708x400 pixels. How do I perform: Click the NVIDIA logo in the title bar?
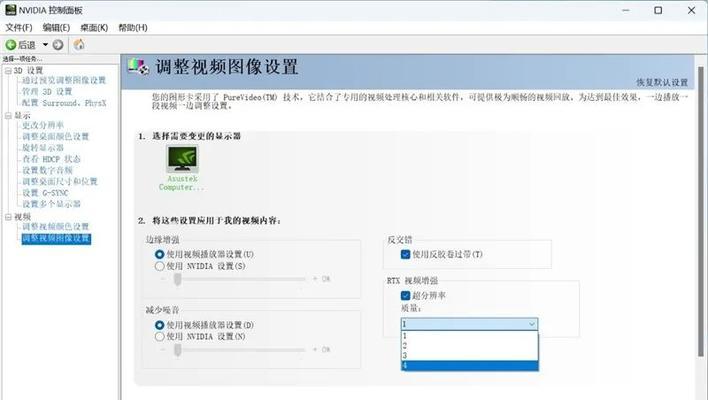click(11, 10)
